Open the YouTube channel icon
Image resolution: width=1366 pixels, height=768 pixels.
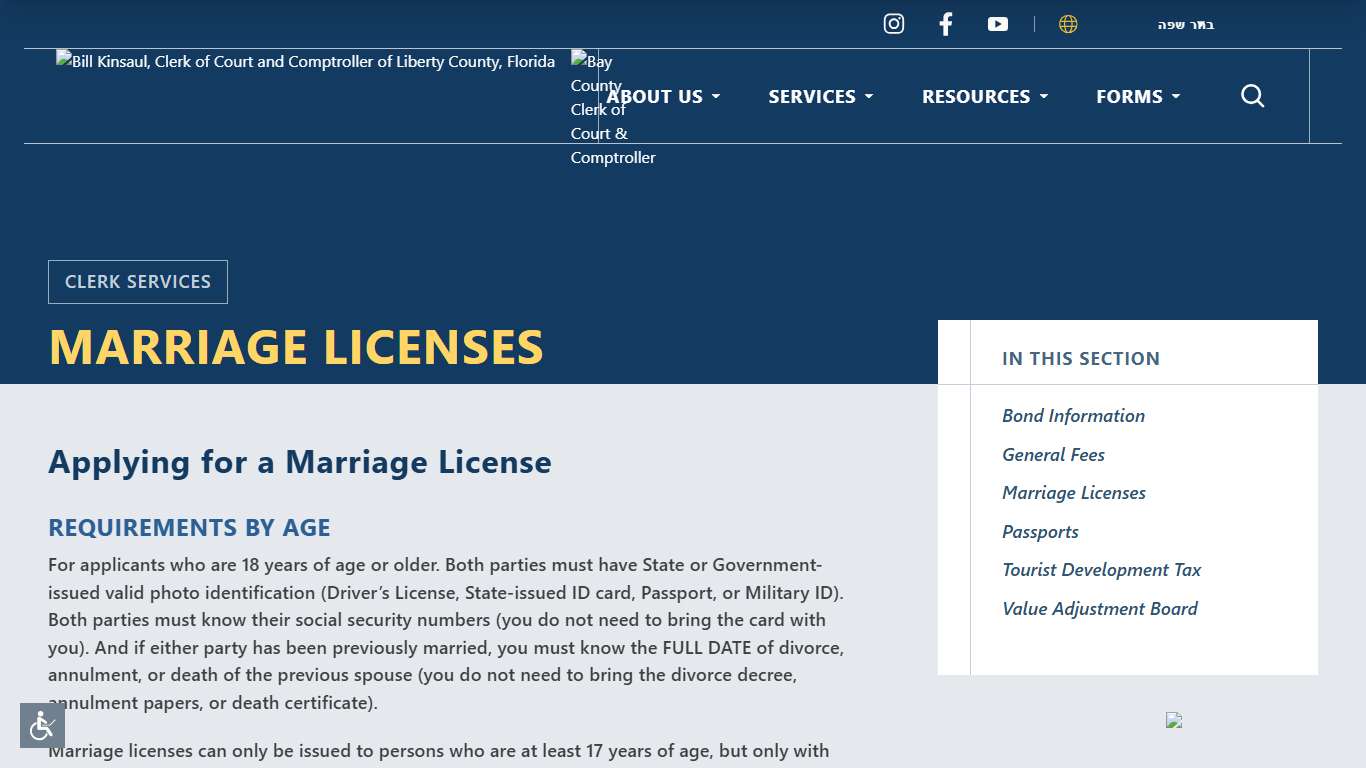pos(997,23)
